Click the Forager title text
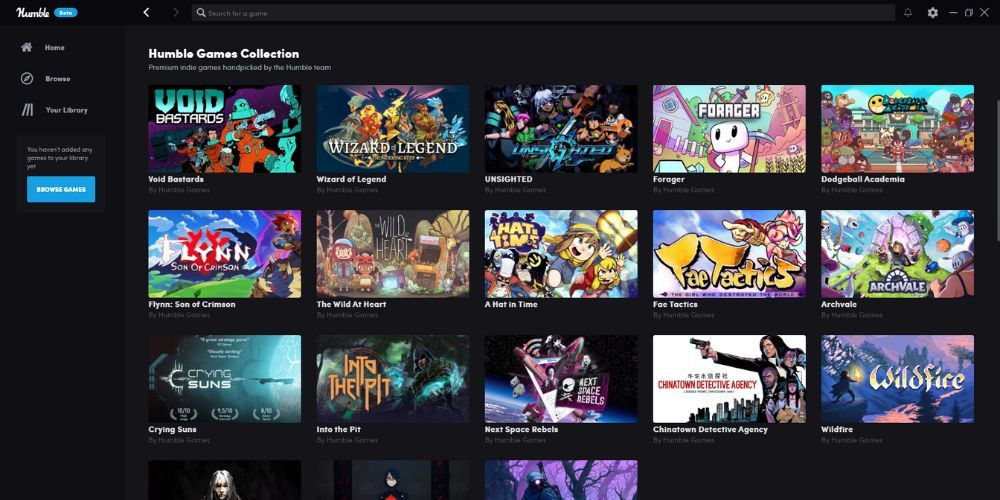 tap(669, 179)
